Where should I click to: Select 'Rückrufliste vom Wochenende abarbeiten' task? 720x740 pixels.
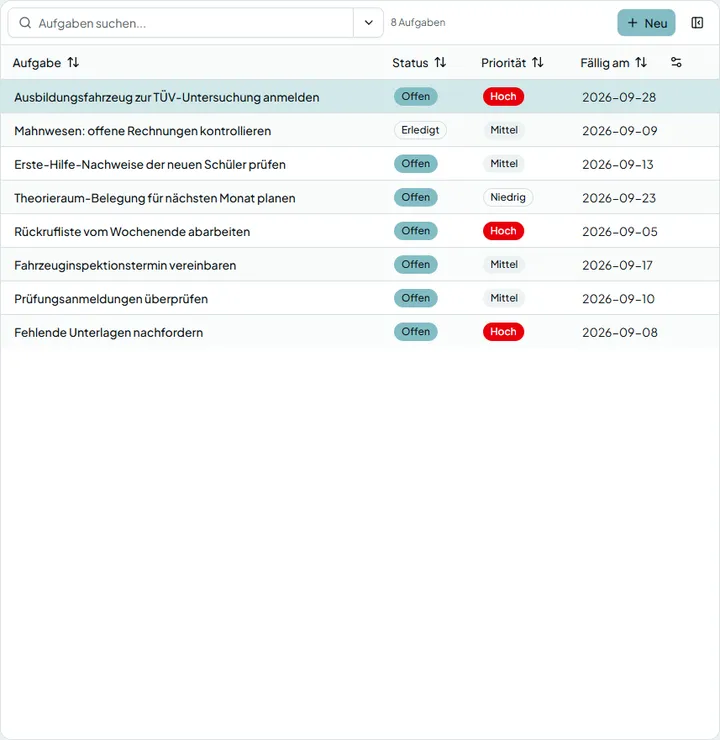point(360,231)
